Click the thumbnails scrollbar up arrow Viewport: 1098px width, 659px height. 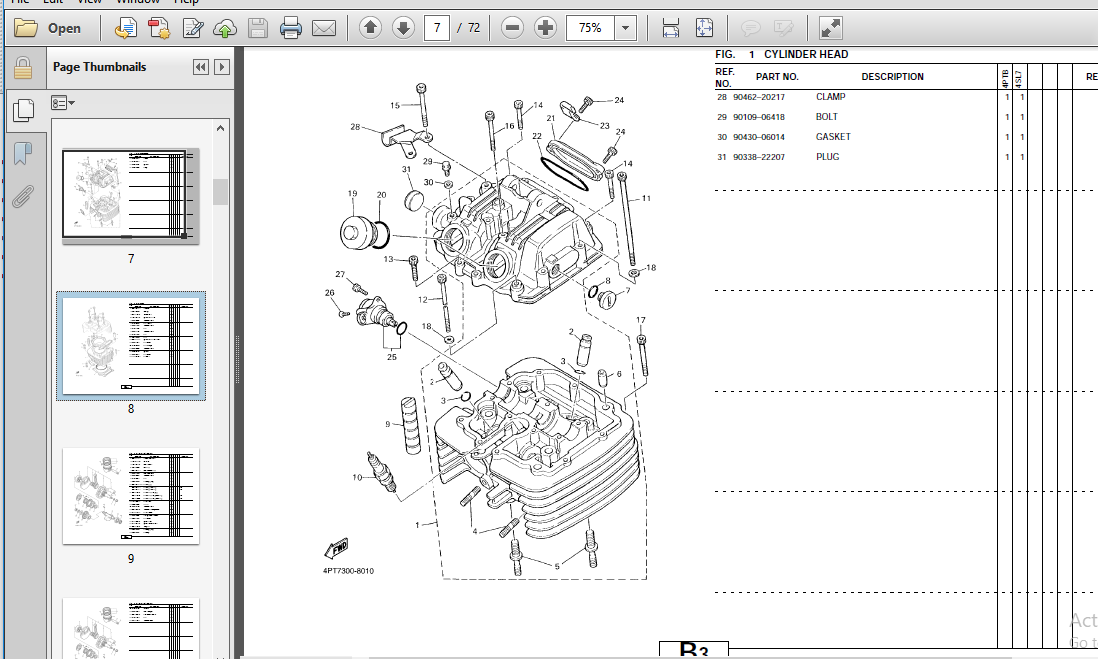click(221, 128)
